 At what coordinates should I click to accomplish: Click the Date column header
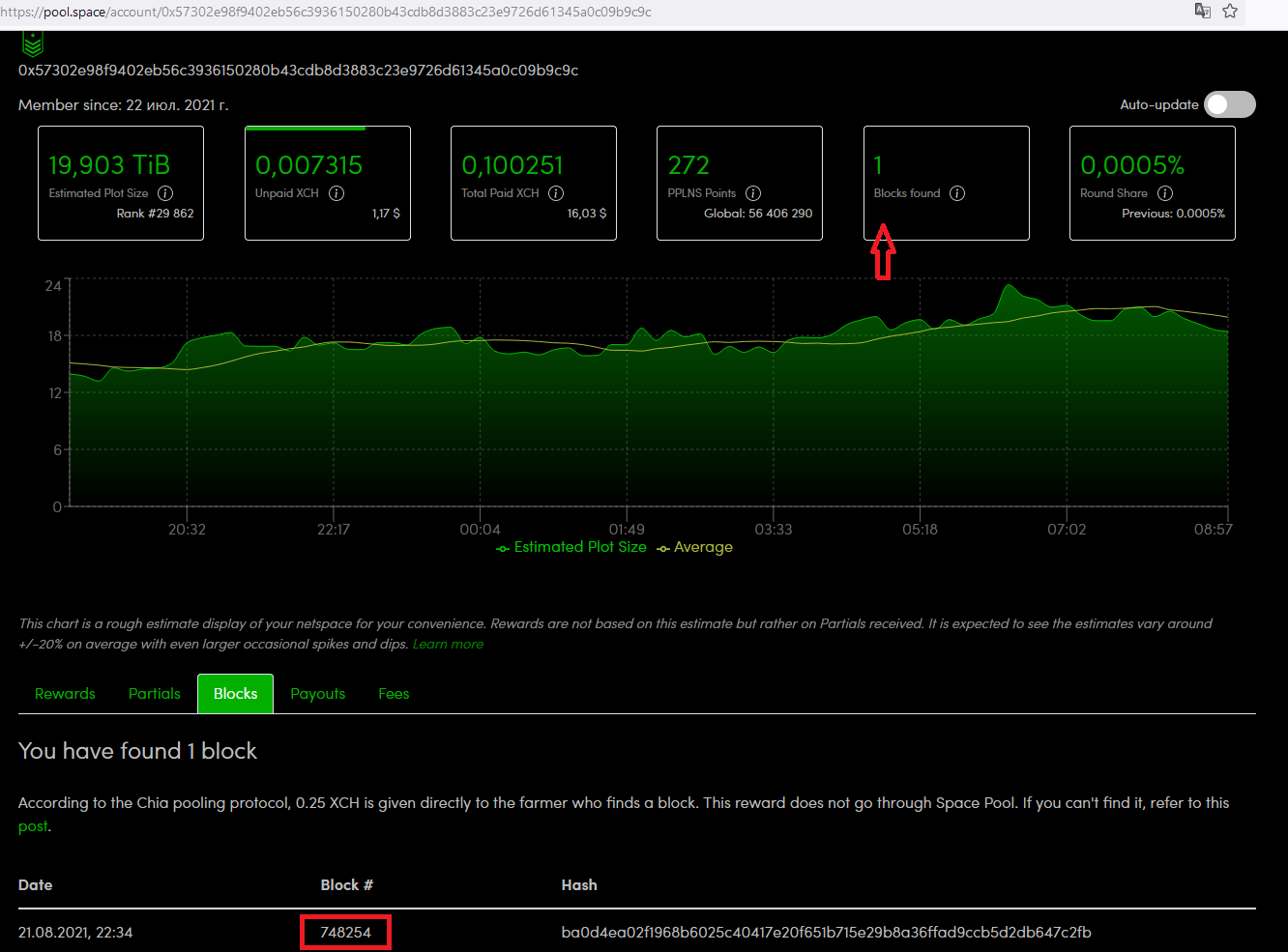click(36, 885)
